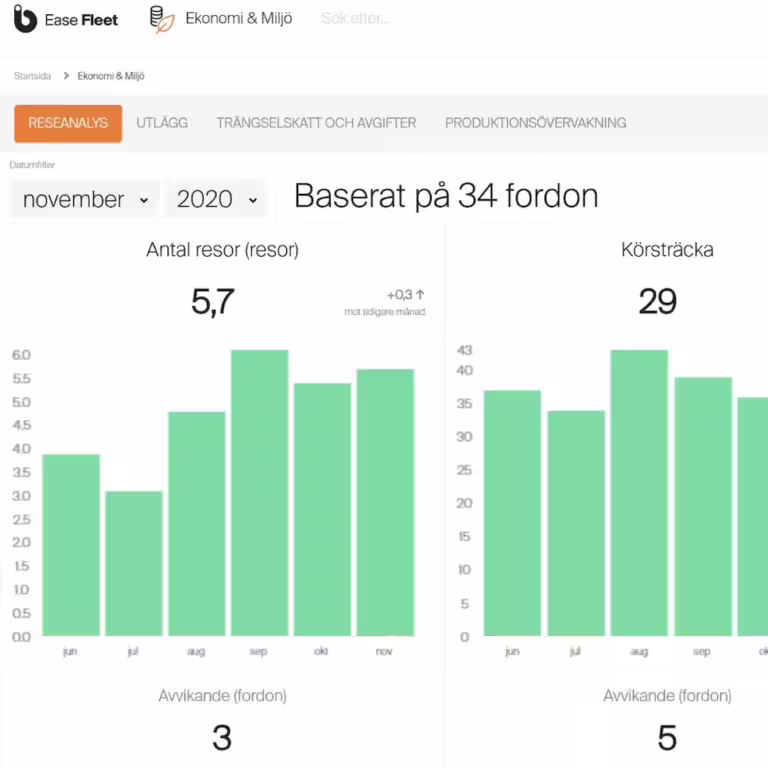The image size is (768, 768).
Task: Click the jul bar in Antal resor chart
Action: point(133,563)
